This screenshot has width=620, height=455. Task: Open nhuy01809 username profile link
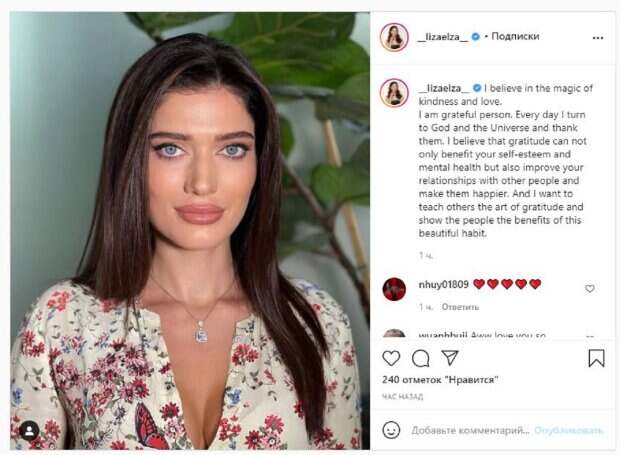(443, 284)
